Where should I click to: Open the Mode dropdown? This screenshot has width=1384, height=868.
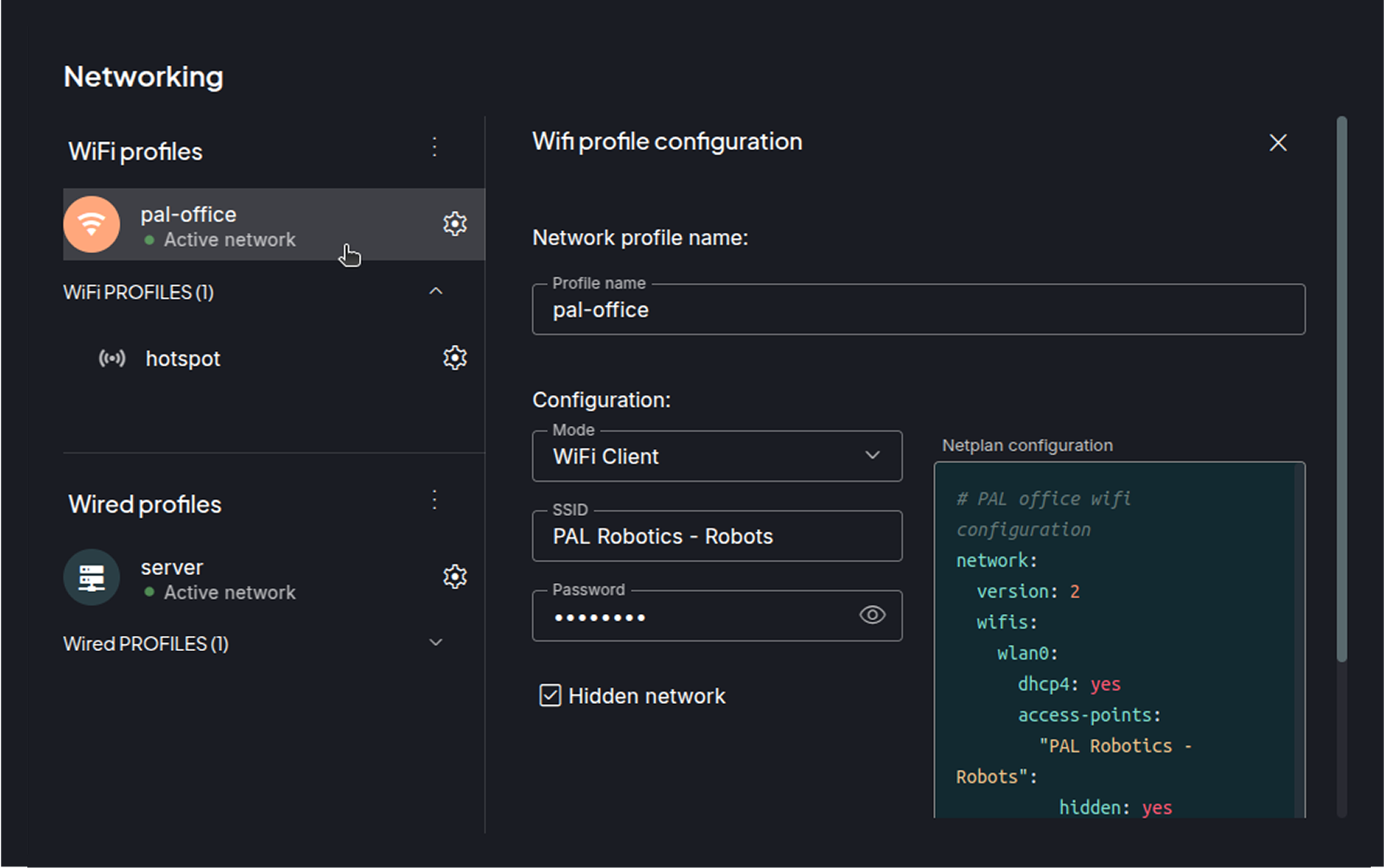(716, 456)
